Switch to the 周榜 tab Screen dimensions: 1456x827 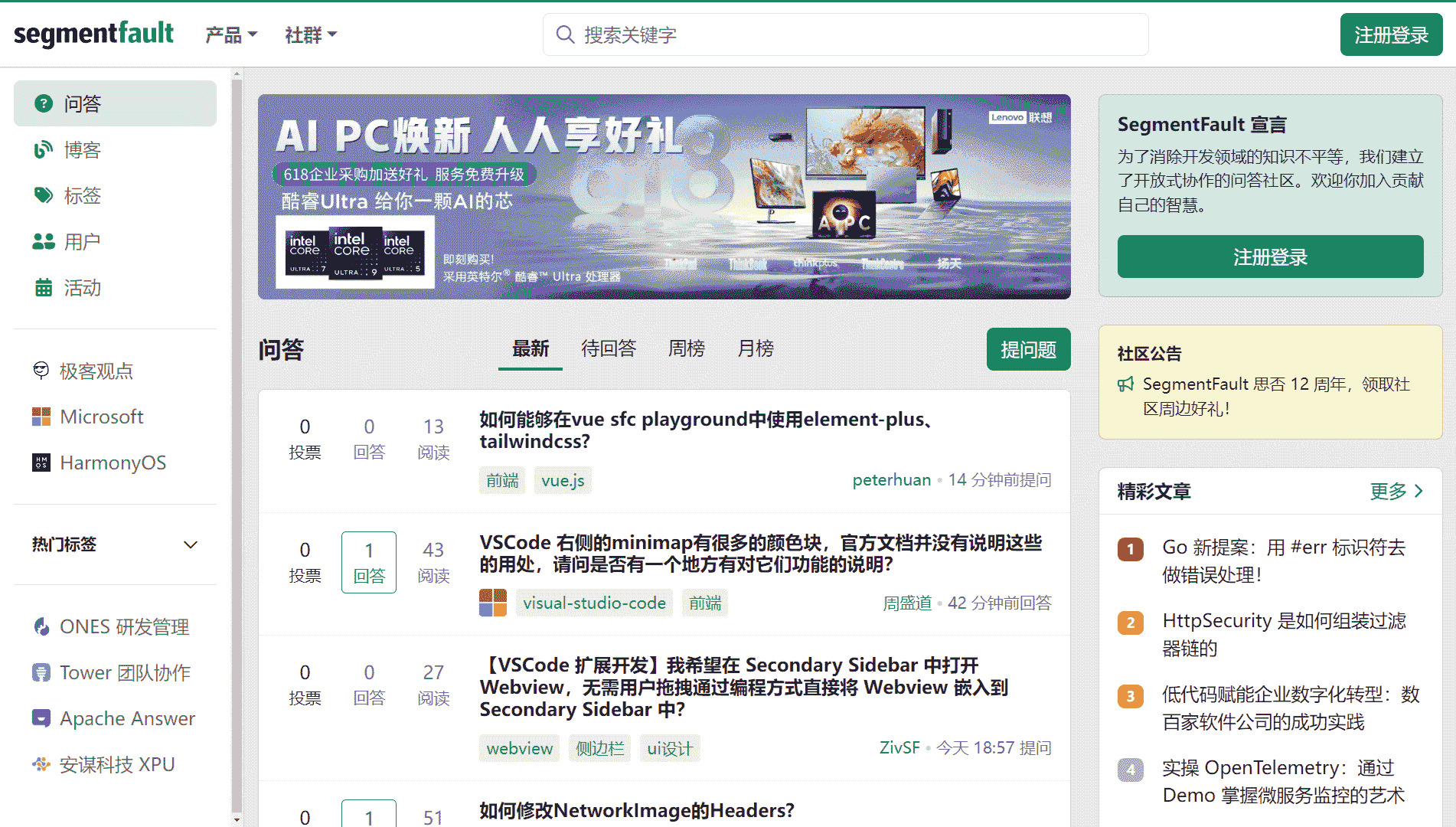pyautogui.click(x=687, y=349)
